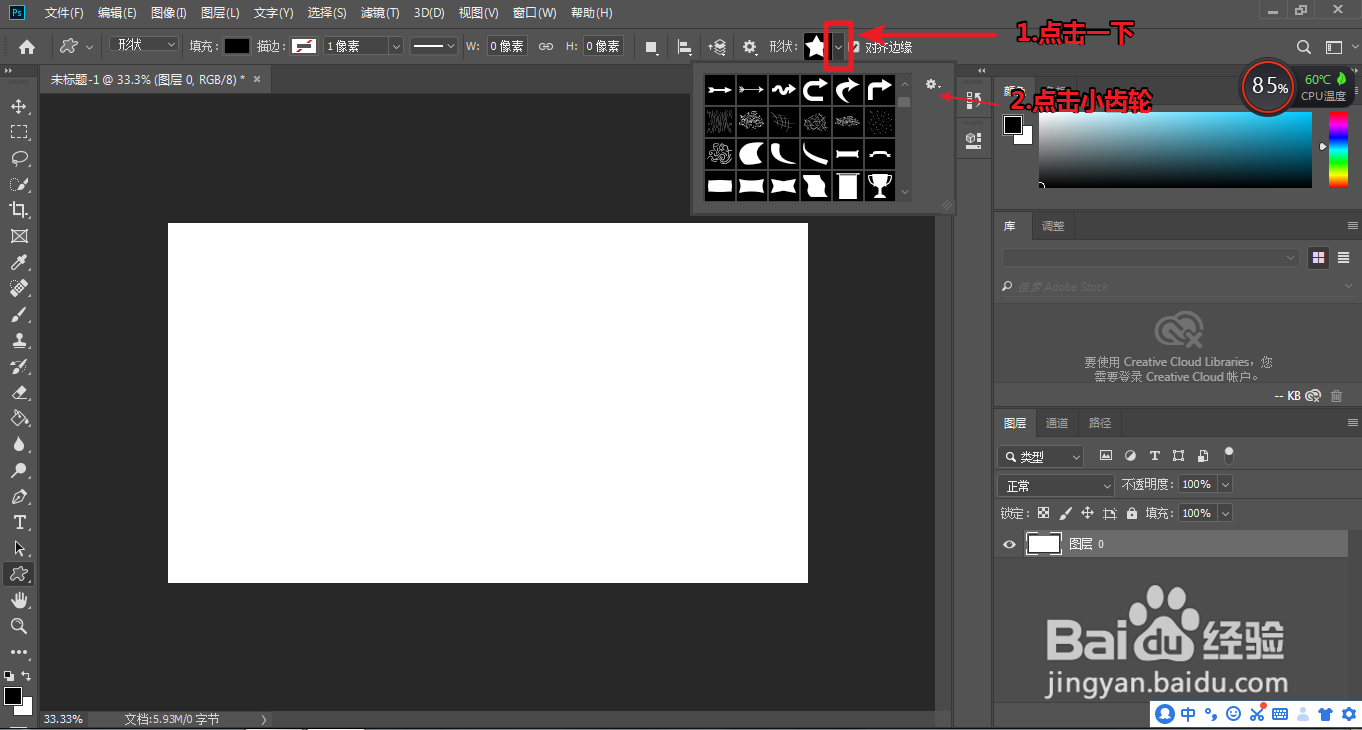Open the path alignment options icon

(x=685, y=46)
